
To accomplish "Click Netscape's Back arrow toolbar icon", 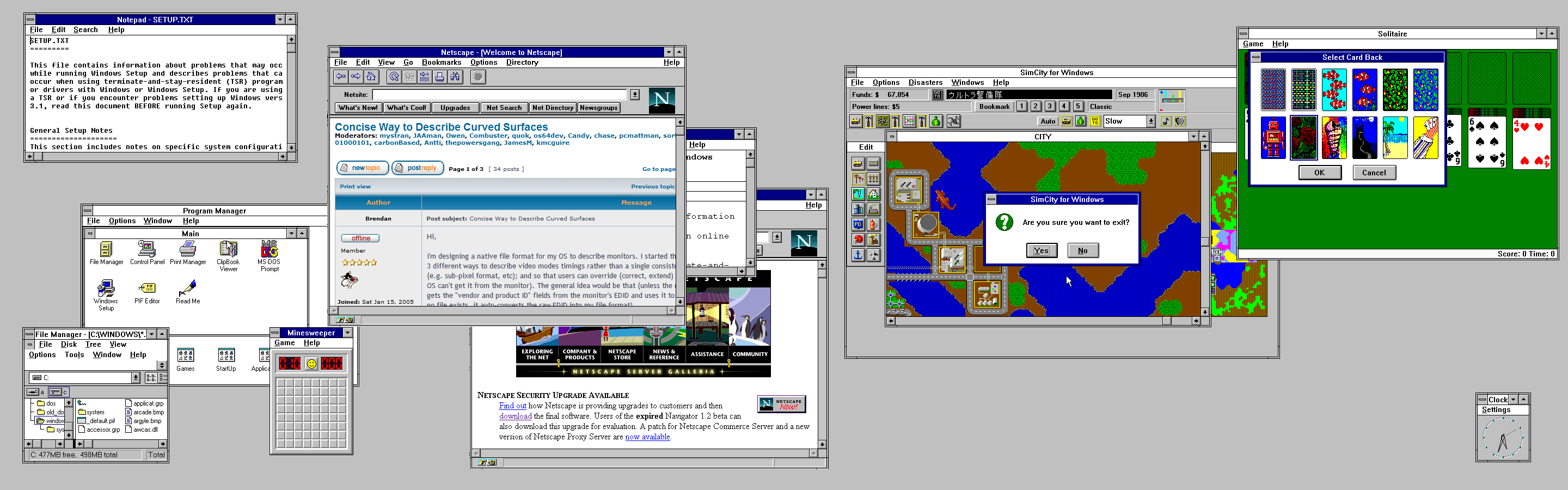I will pos(341,77).
